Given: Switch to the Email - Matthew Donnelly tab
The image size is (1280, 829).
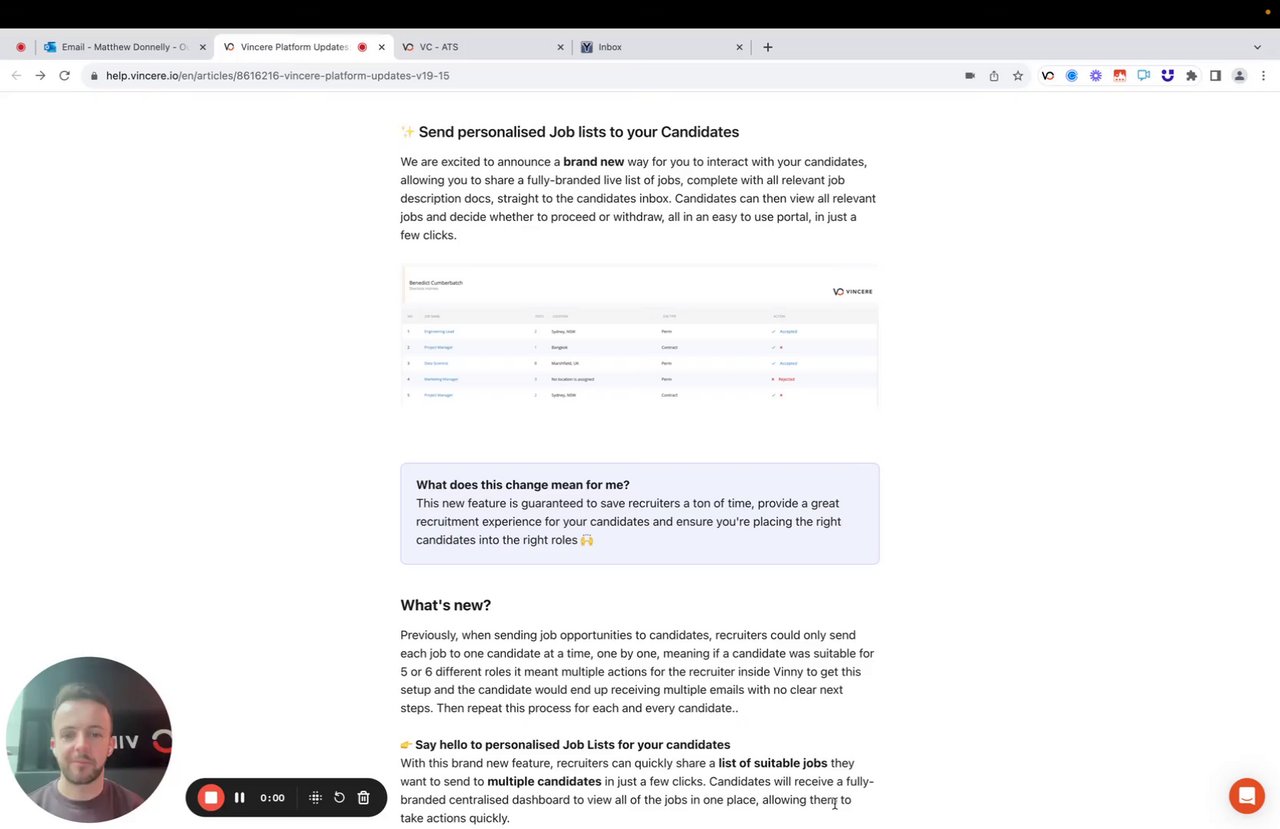Looking at the screenshot, I should pyautogui.click(x=124, y=47).
